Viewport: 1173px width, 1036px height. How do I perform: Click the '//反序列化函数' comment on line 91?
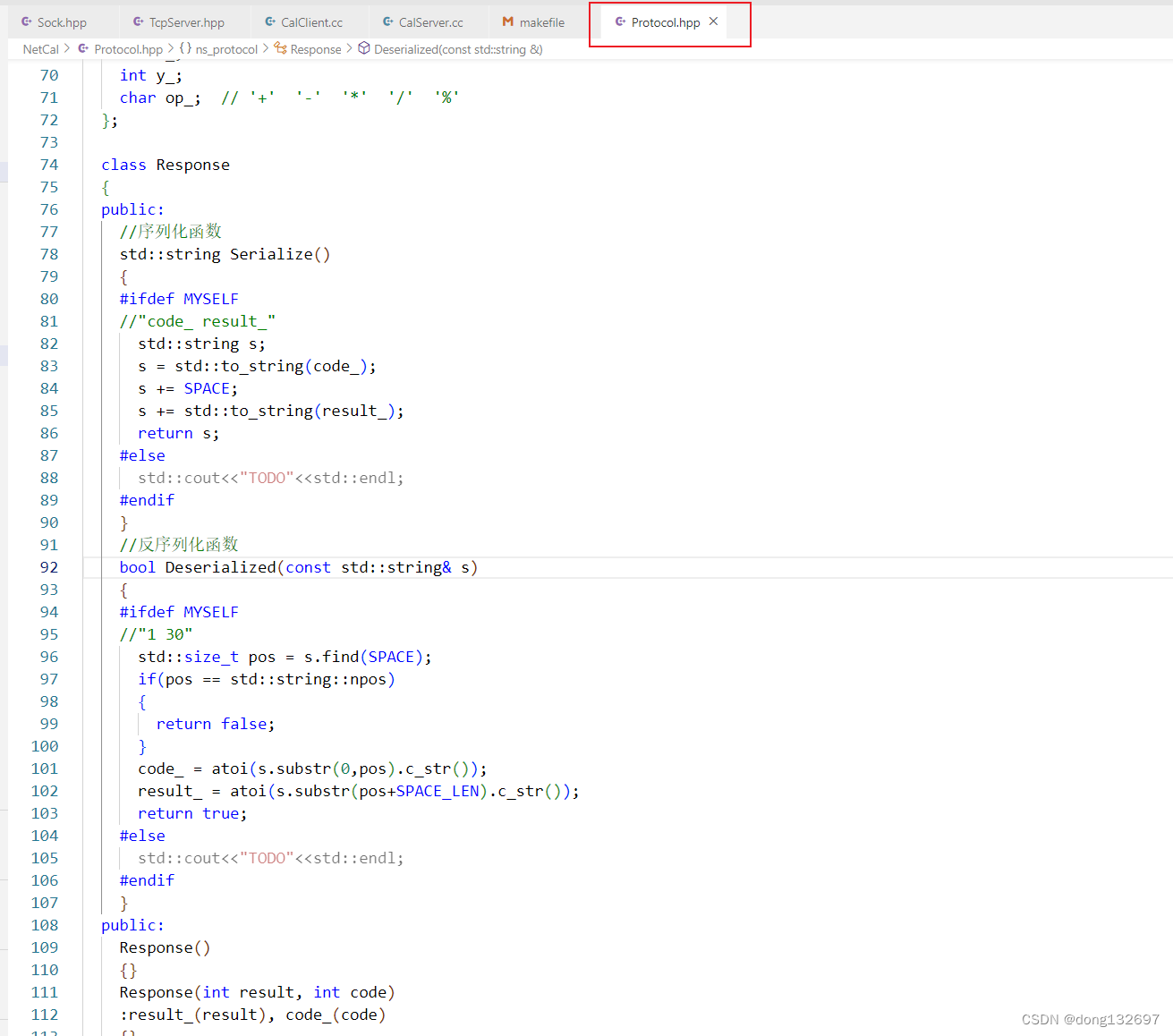179,545
